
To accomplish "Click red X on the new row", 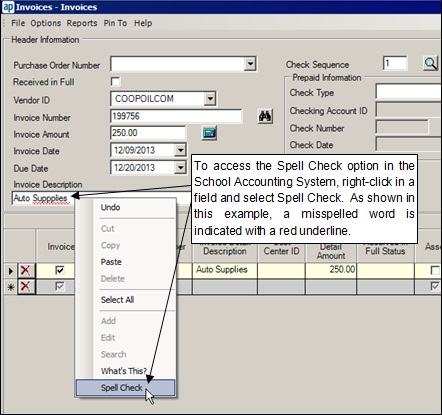I will pyautogui.click(x=25, y=286).
